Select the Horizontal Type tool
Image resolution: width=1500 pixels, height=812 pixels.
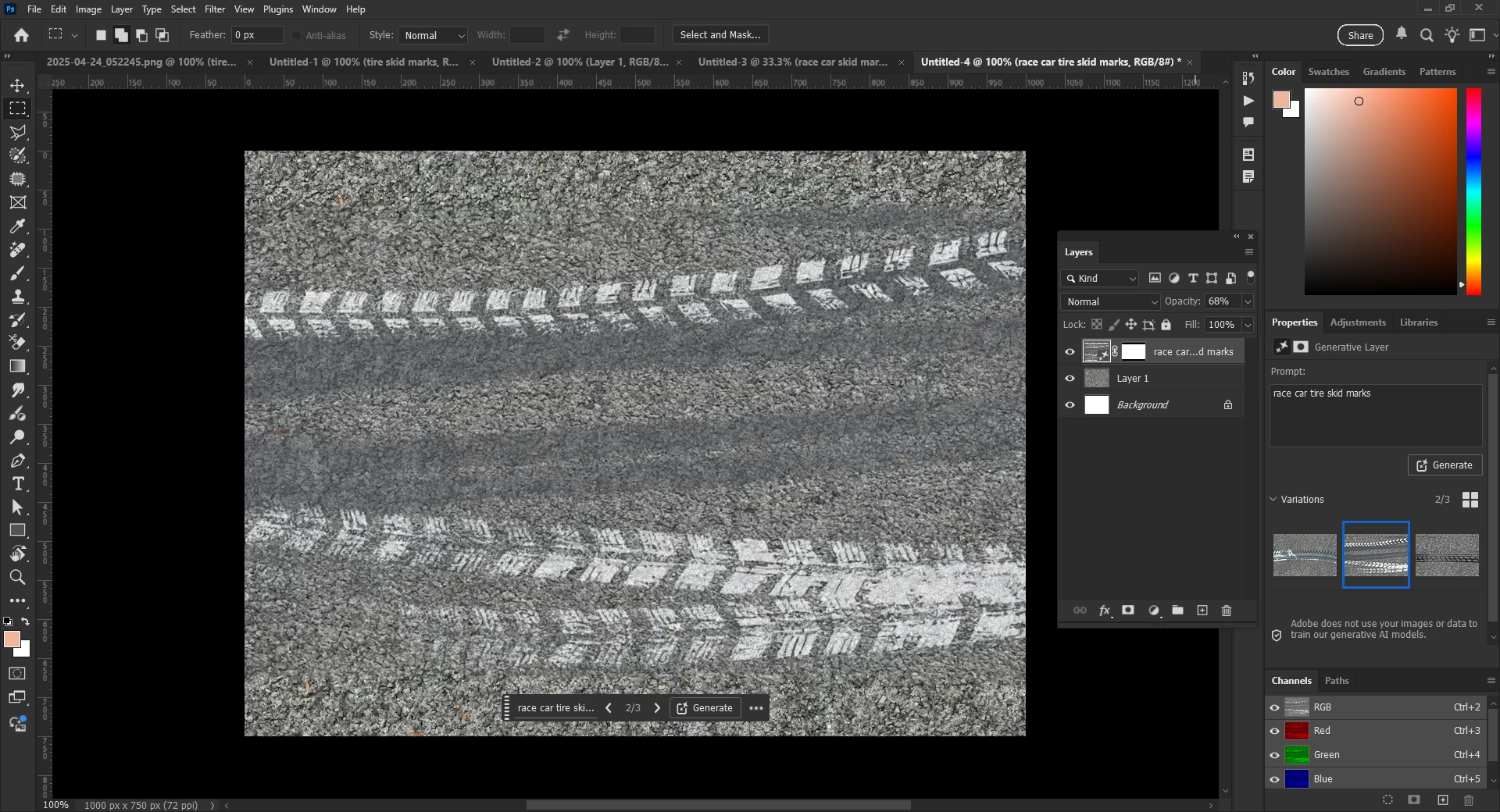[17, 484]
